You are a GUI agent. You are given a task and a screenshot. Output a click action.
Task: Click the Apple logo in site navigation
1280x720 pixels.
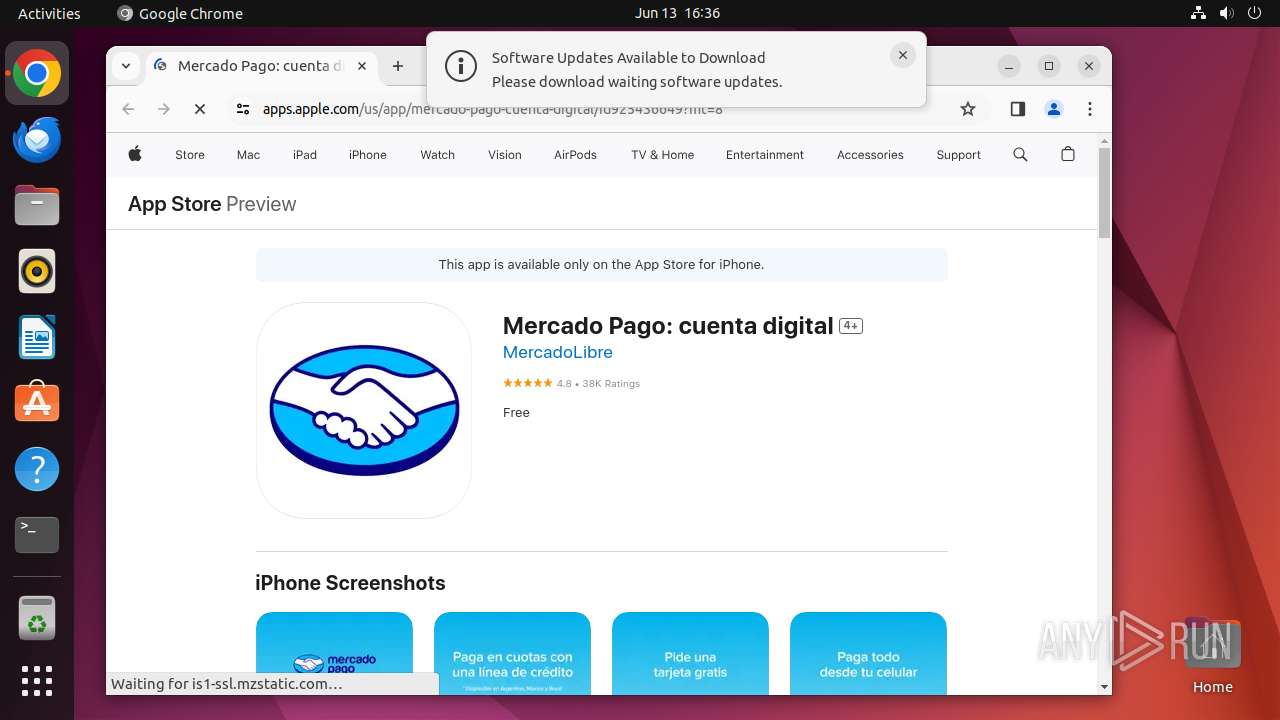(x=135, y=154)
